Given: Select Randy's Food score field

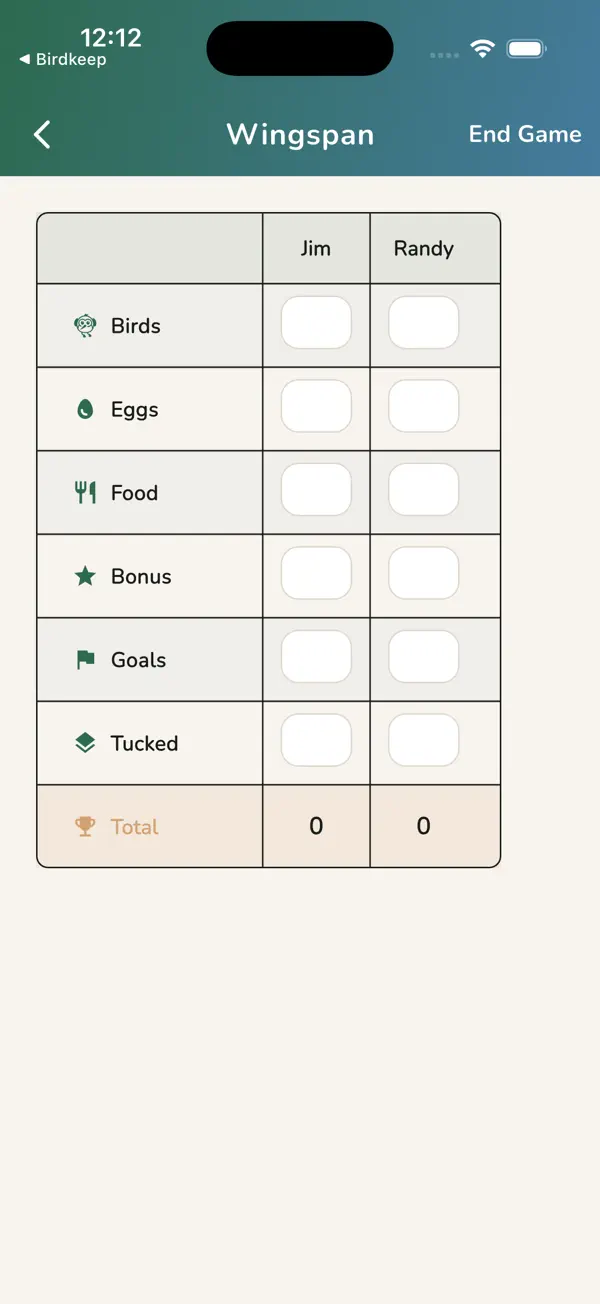Looking at the screenshot, I should click(424, 490).
